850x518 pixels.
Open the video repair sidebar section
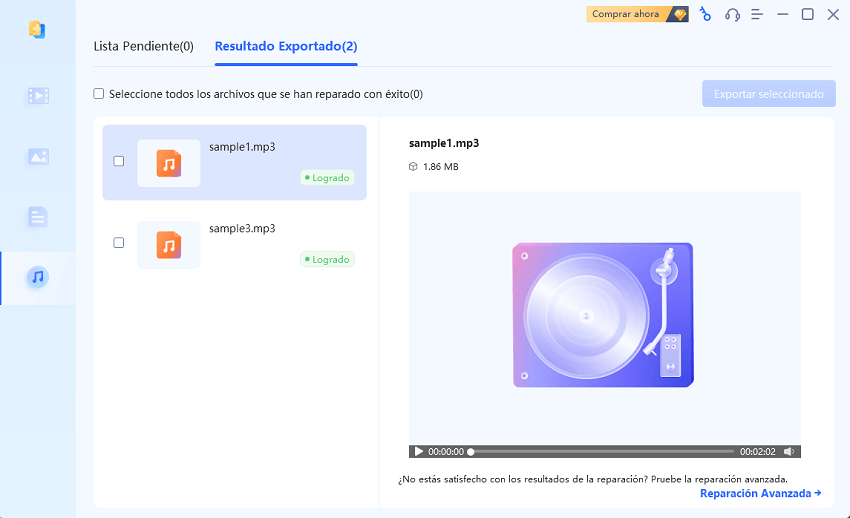(38, 96)
